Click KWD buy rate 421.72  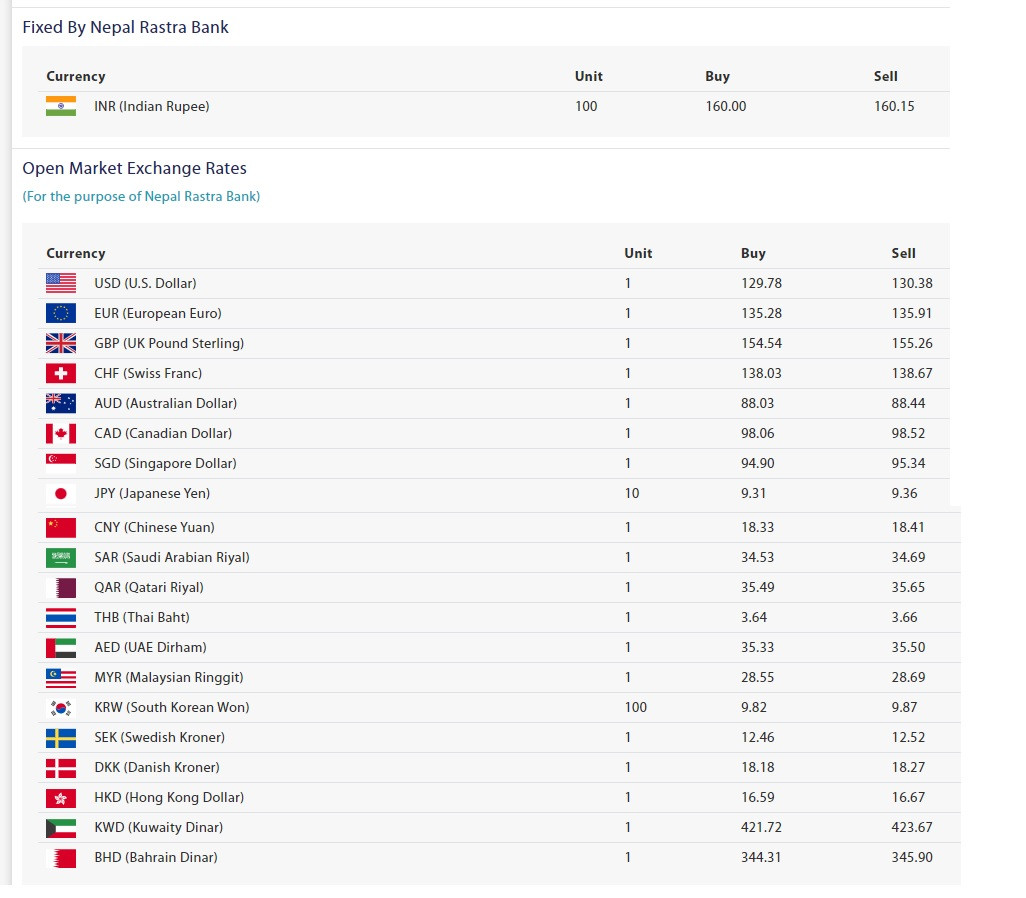762,829
